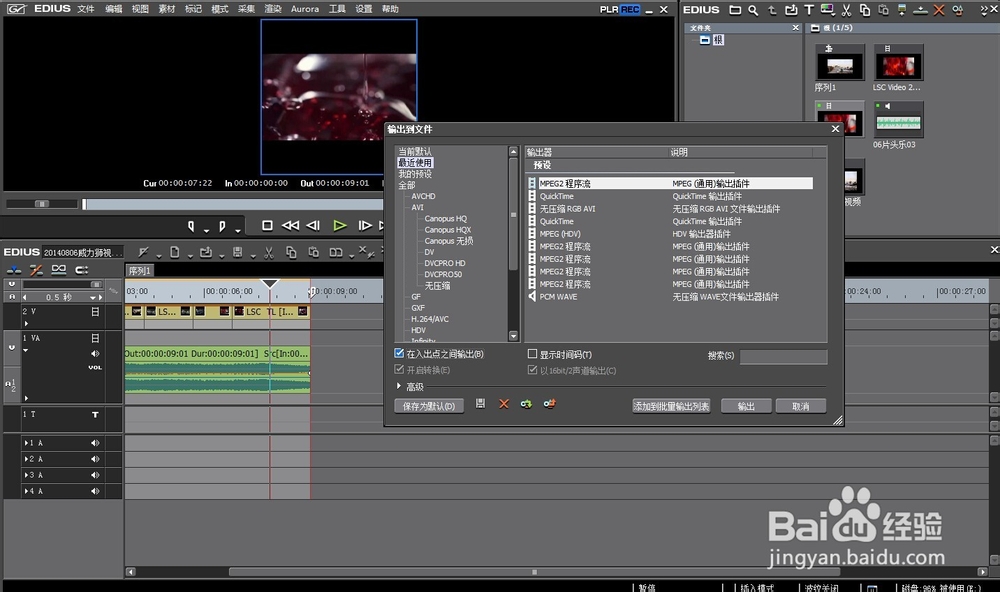Set Out point in the player
1000x592 pixels.
click(222, 226)
